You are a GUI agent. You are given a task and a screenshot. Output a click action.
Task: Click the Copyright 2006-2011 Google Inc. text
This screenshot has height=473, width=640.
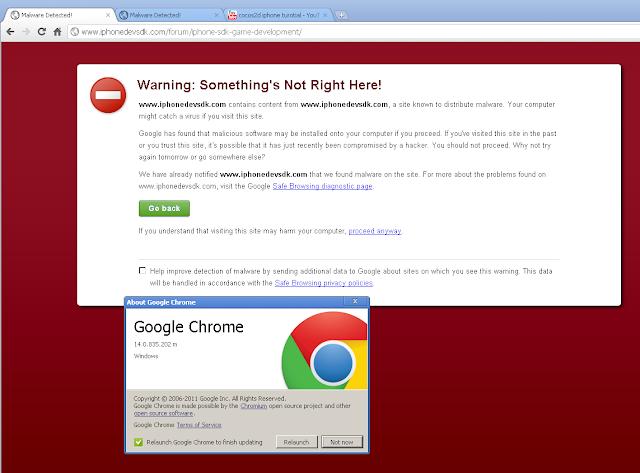[209, 398]
